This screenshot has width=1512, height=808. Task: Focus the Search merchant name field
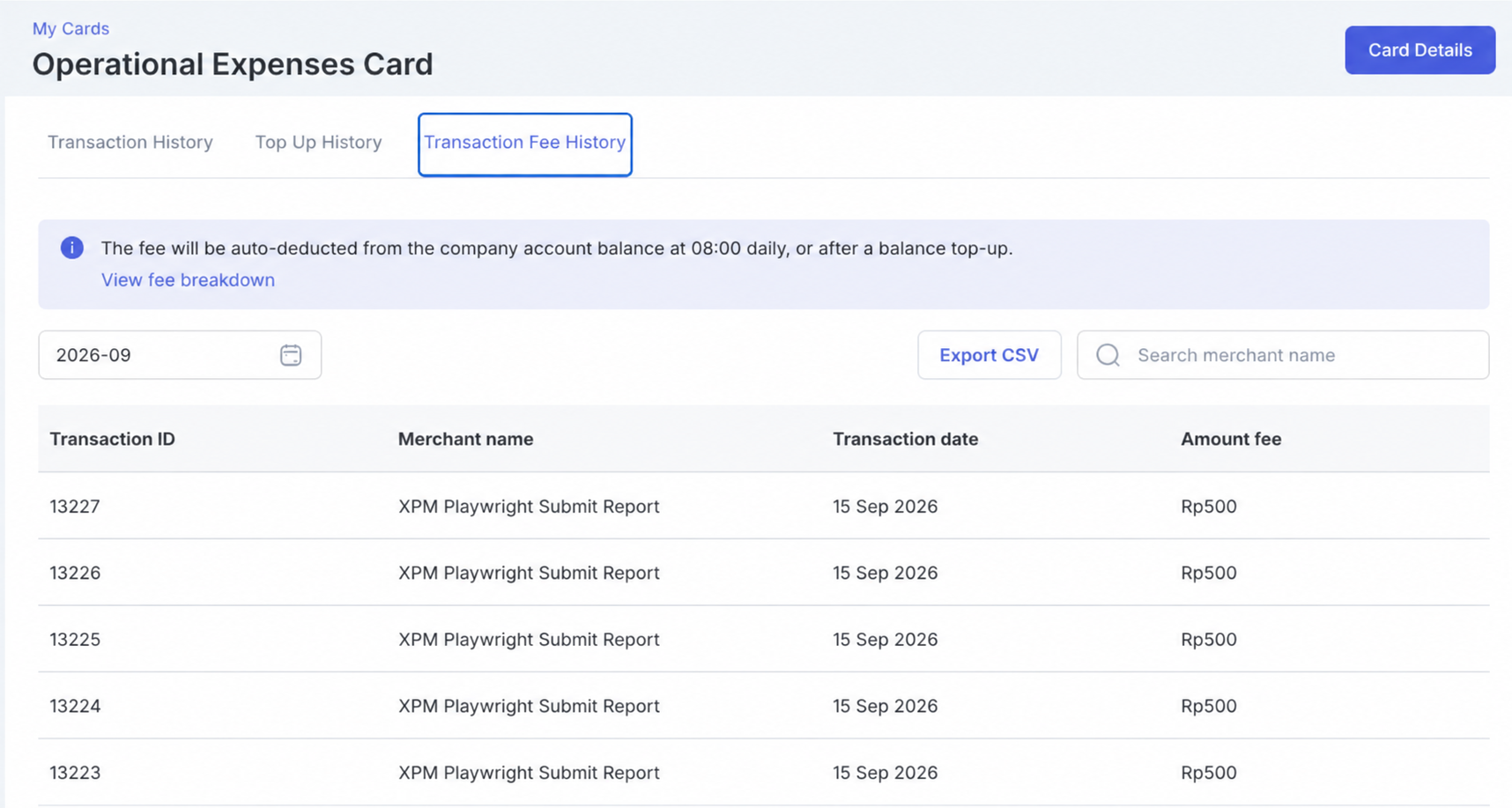(1283, 355)
